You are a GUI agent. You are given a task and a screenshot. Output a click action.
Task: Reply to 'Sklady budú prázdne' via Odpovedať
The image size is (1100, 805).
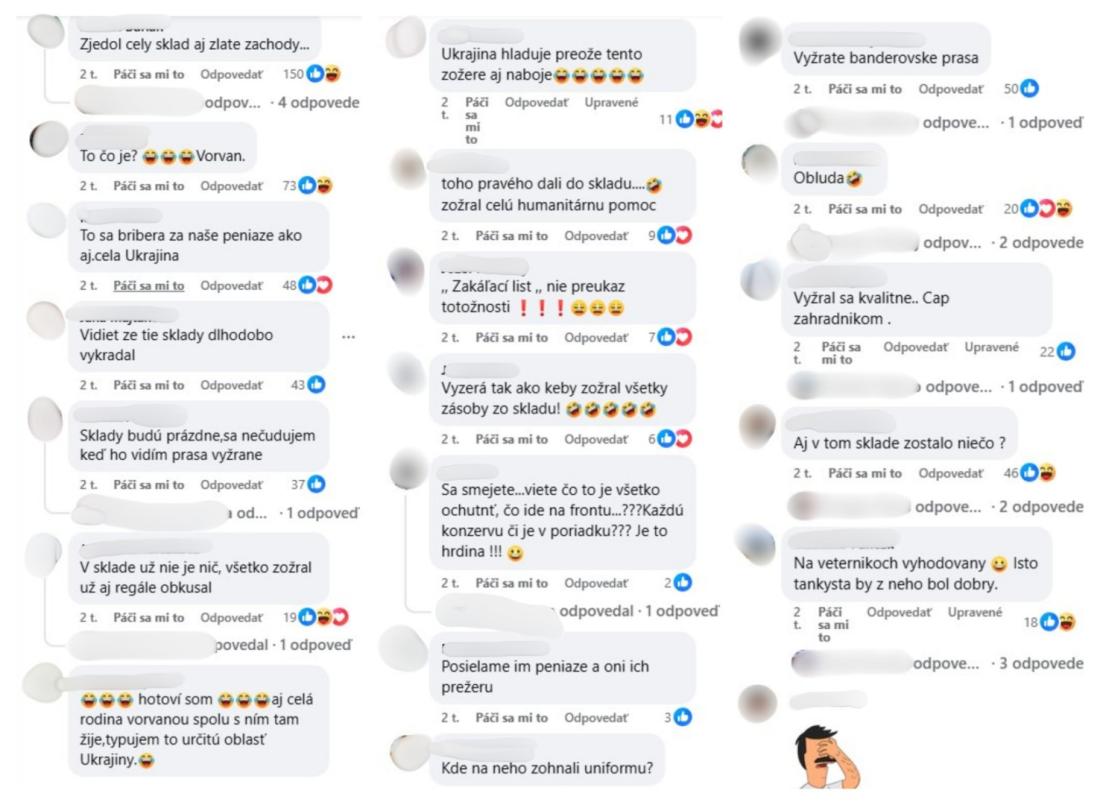click(x=232, y=485)
